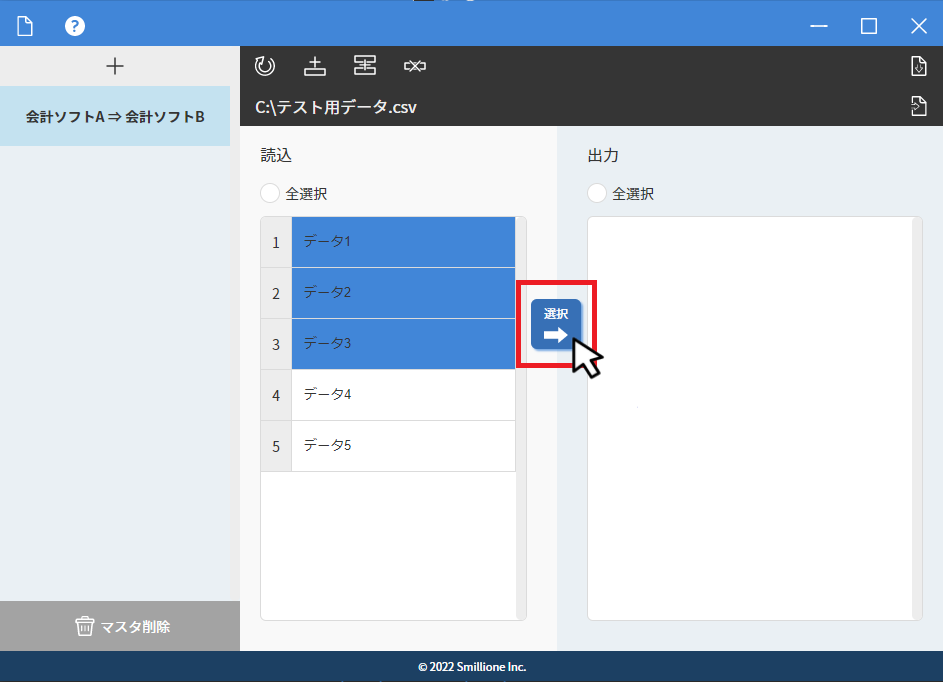
Task: Open help via question mark icon
Action: pos(75,26)
